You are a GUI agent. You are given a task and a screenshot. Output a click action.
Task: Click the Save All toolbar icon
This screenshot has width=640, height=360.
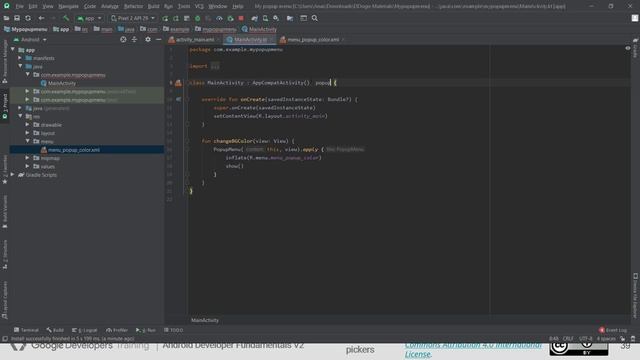coord(17,18)
